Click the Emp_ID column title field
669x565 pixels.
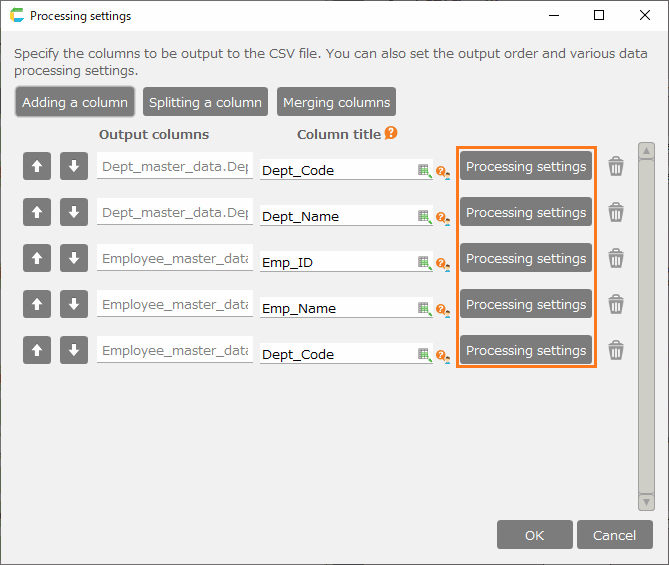click(x=337, y=262)
